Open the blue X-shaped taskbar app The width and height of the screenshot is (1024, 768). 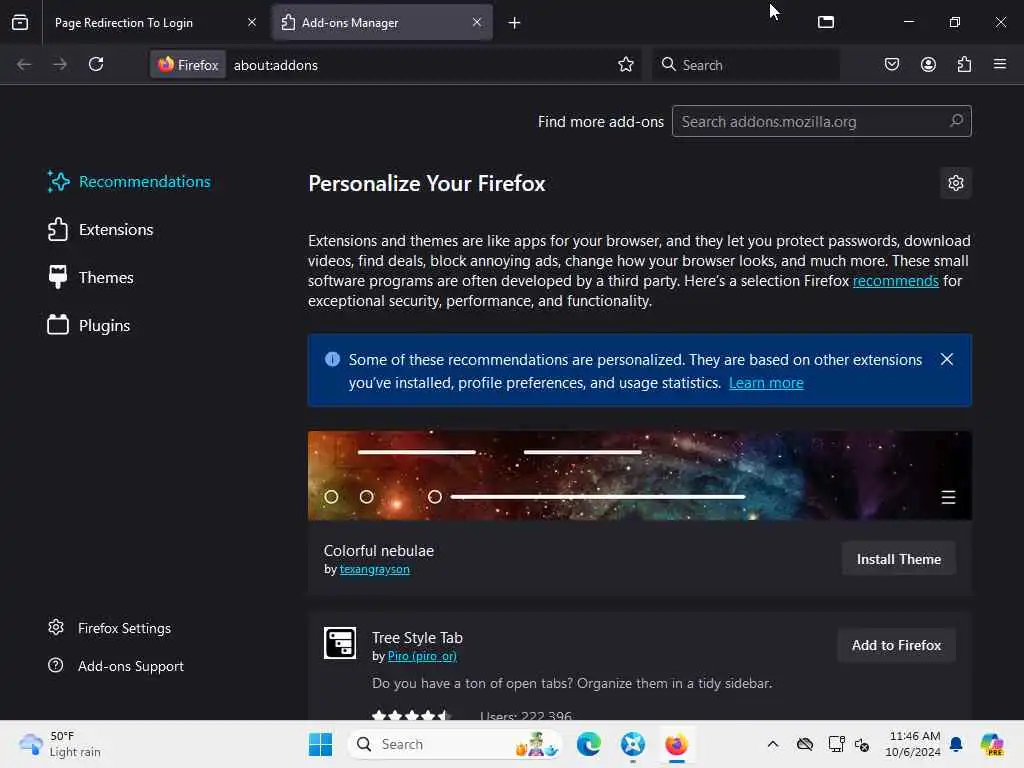pyautogui.click(x=632, y=744)
